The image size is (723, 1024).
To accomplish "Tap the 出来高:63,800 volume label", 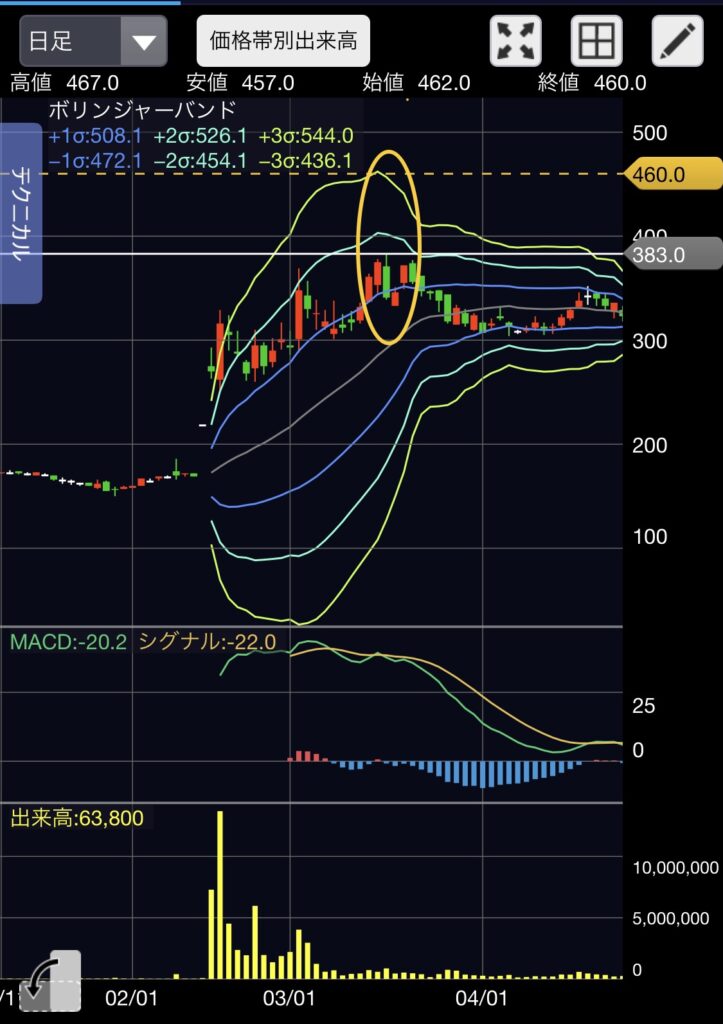I will point(77,818).
